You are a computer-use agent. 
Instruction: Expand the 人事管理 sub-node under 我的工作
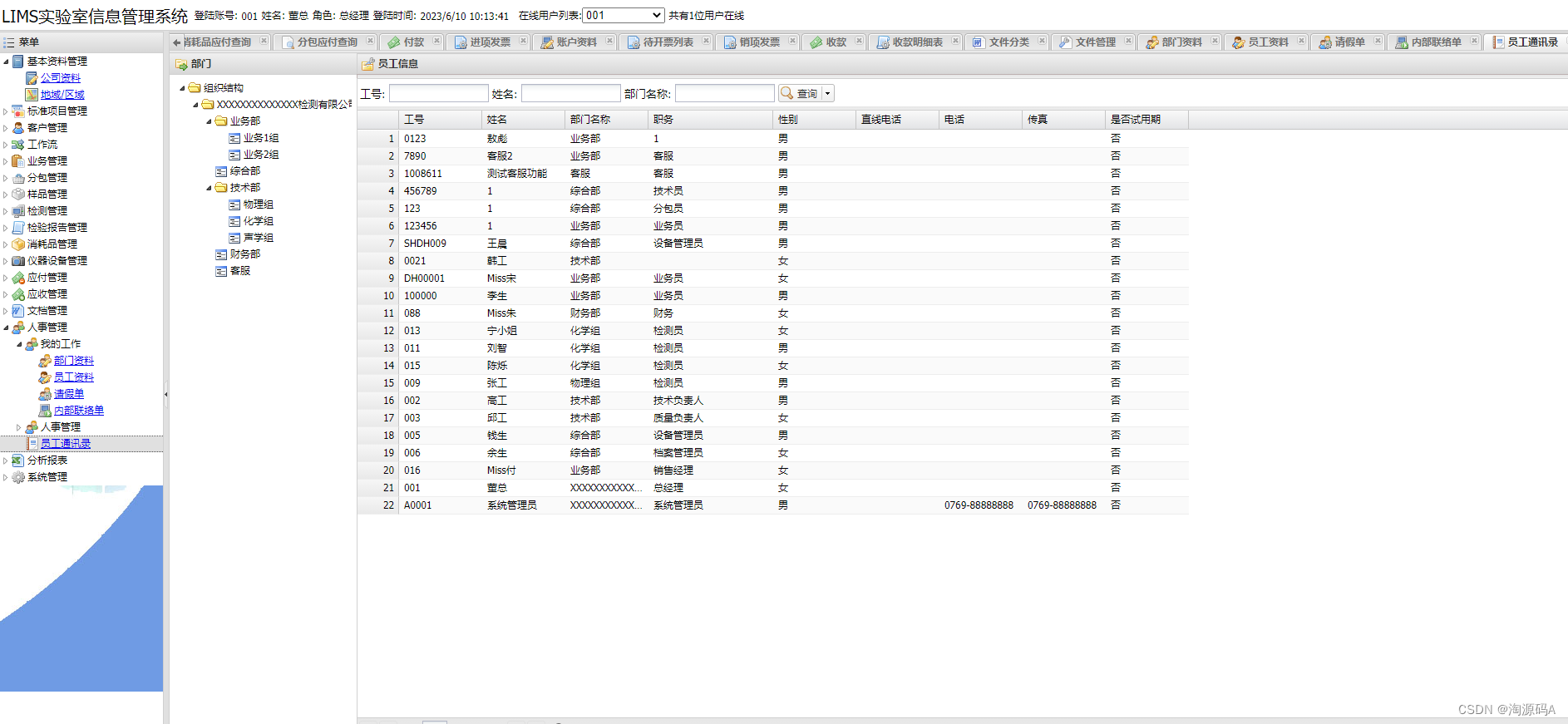click(x=20, y=427)
